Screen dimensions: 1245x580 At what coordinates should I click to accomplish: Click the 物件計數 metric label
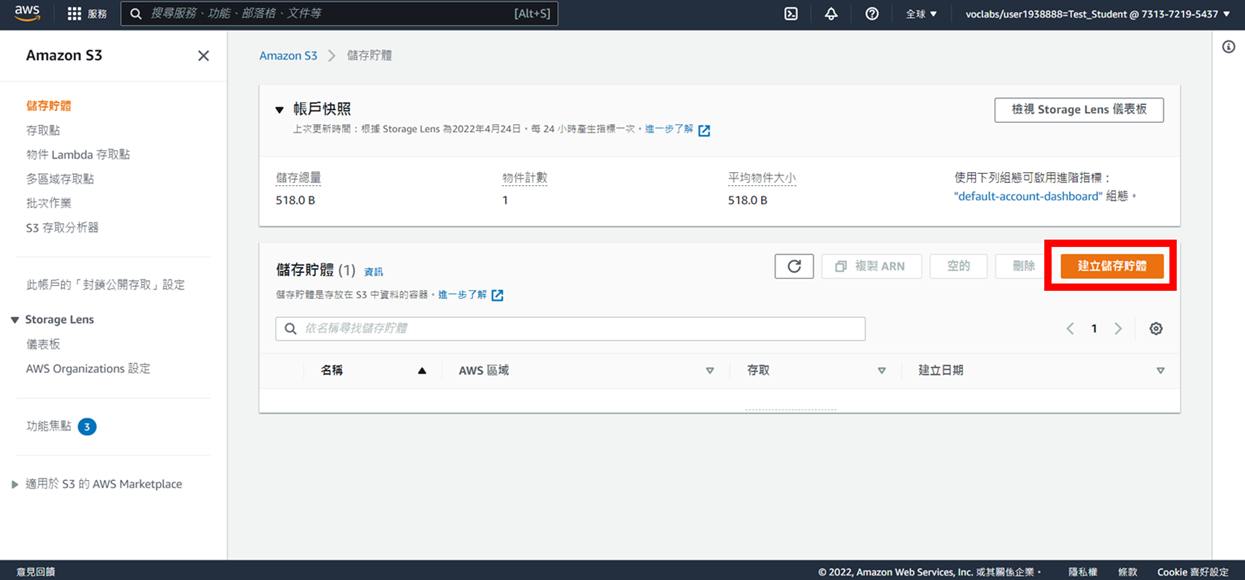coord(525,178)
